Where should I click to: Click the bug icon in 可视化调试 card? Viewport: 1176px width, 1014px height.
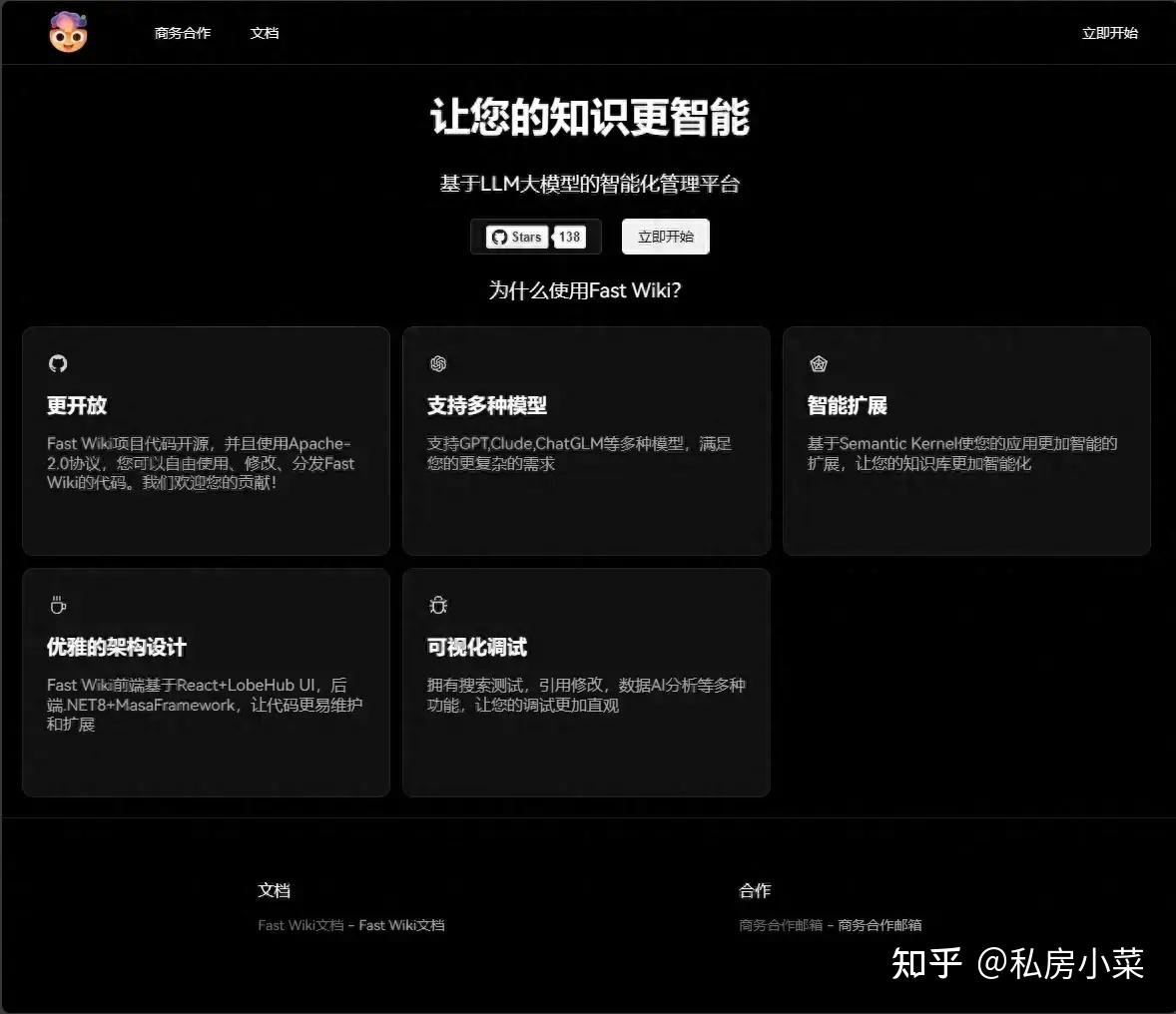point(438,605)
